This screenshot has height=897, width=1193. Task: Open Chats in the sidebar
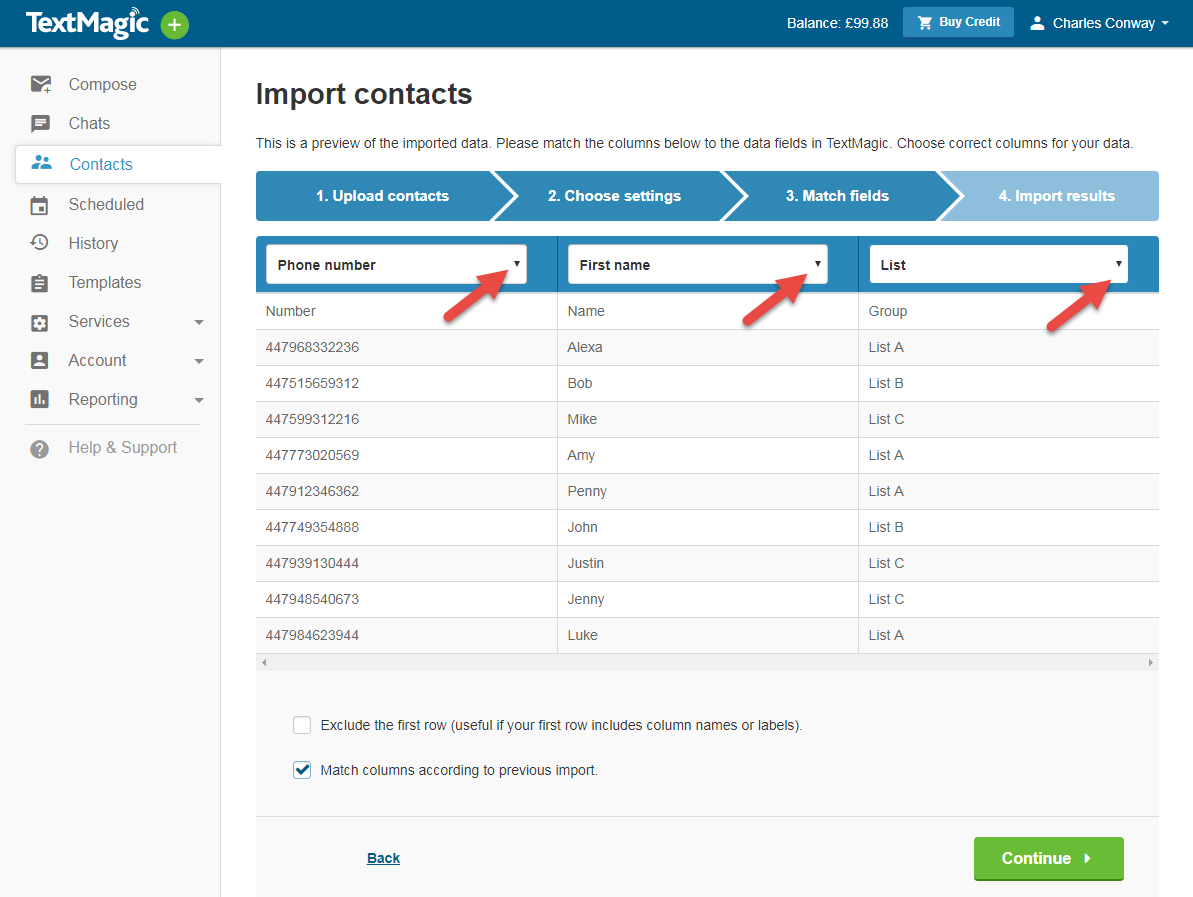(x=89, y=123)
